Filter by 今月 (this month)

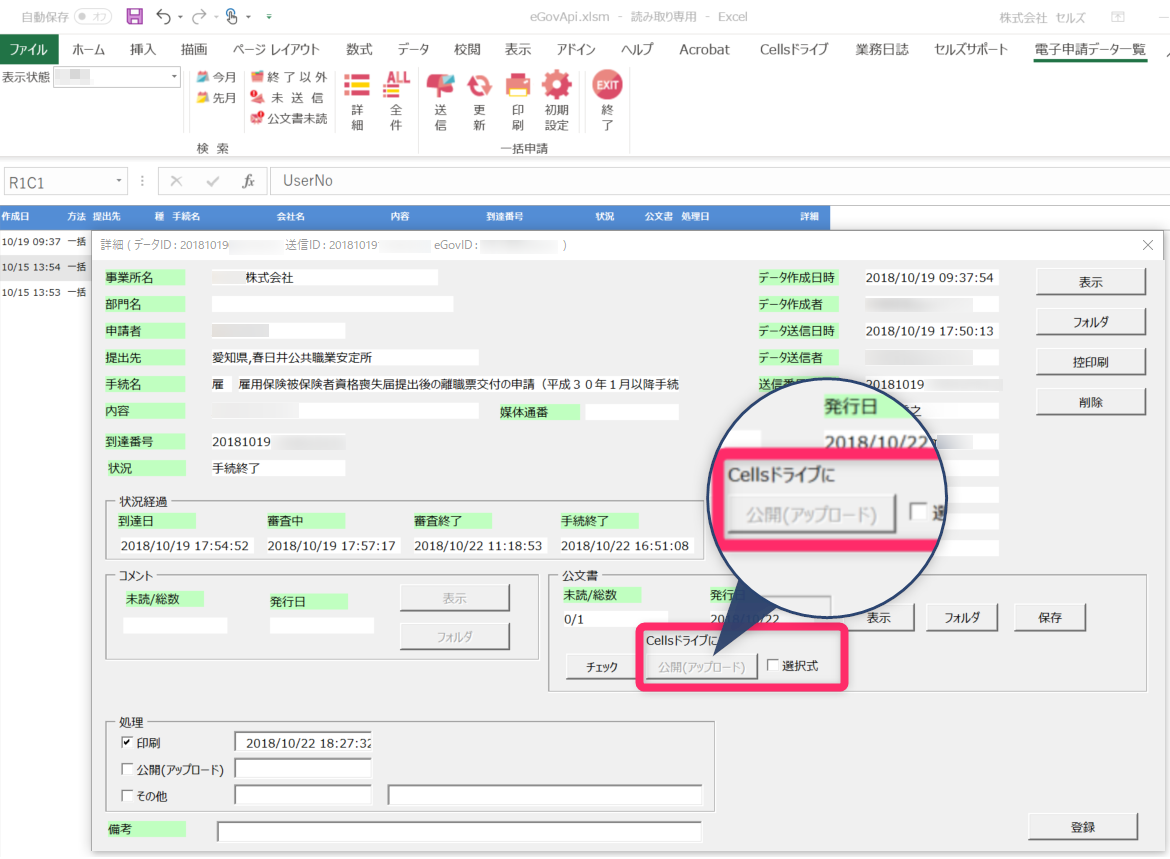216,77
